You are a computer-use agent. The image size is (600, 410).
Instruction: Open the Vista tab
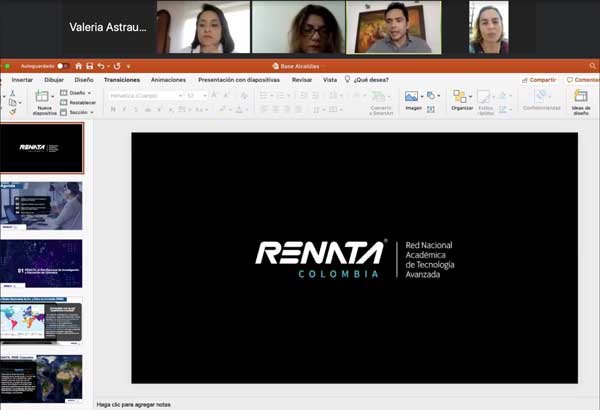click(330, 80)
